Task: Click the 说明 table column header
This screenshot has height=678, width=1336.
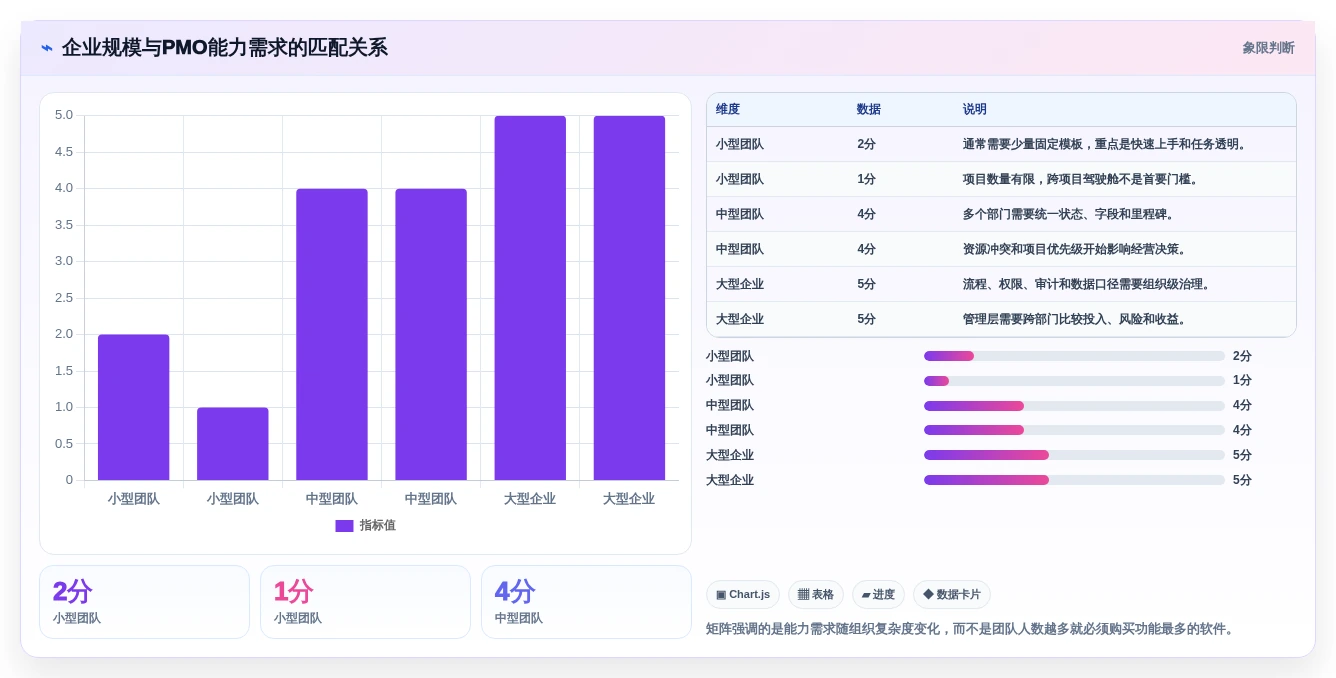Action: pyautogui.click(x=975, y=110)
